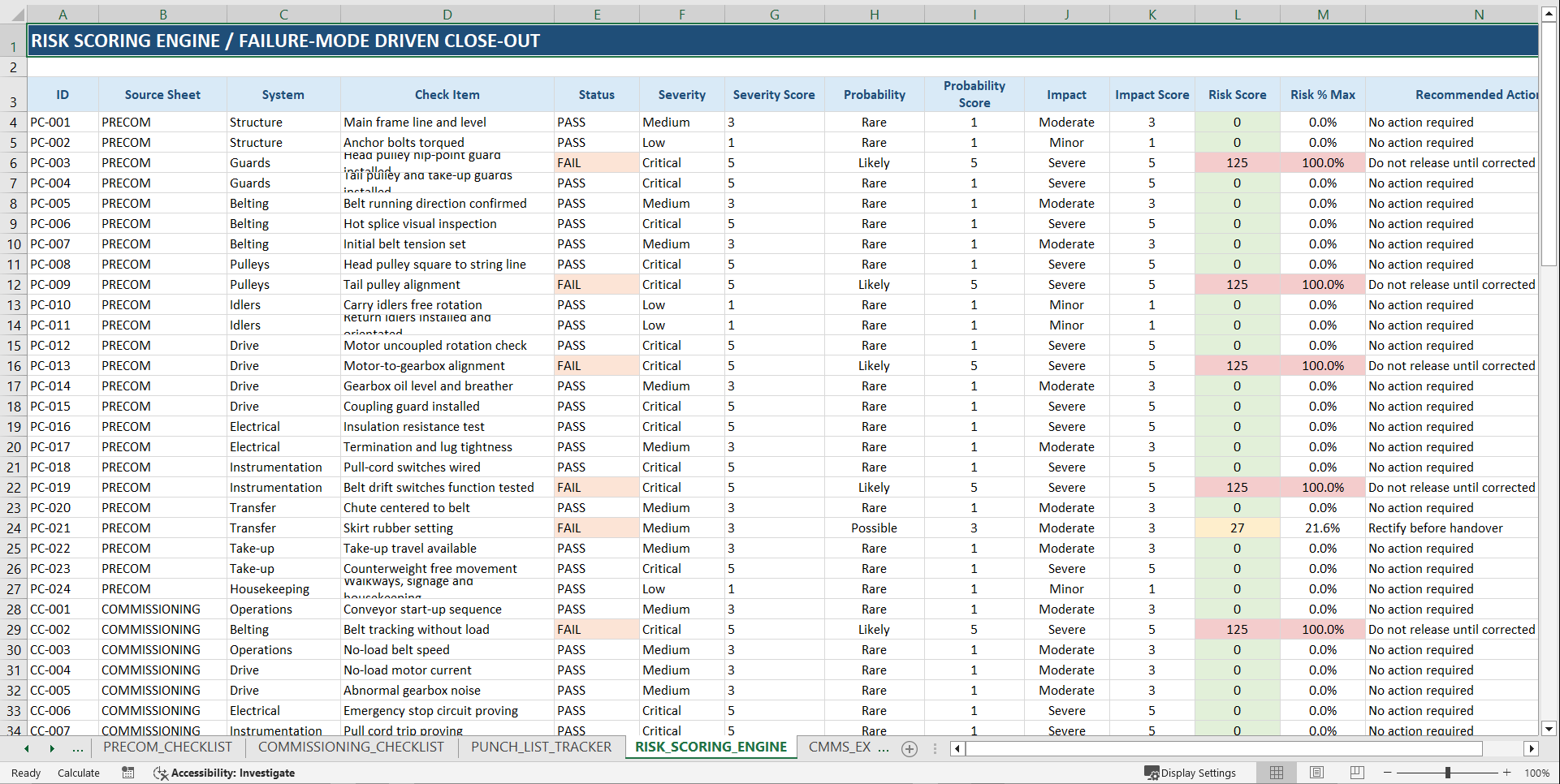Click the previous sheet navigation arrow
Viewport: 1560px width, 784px height.
point(25,748)
